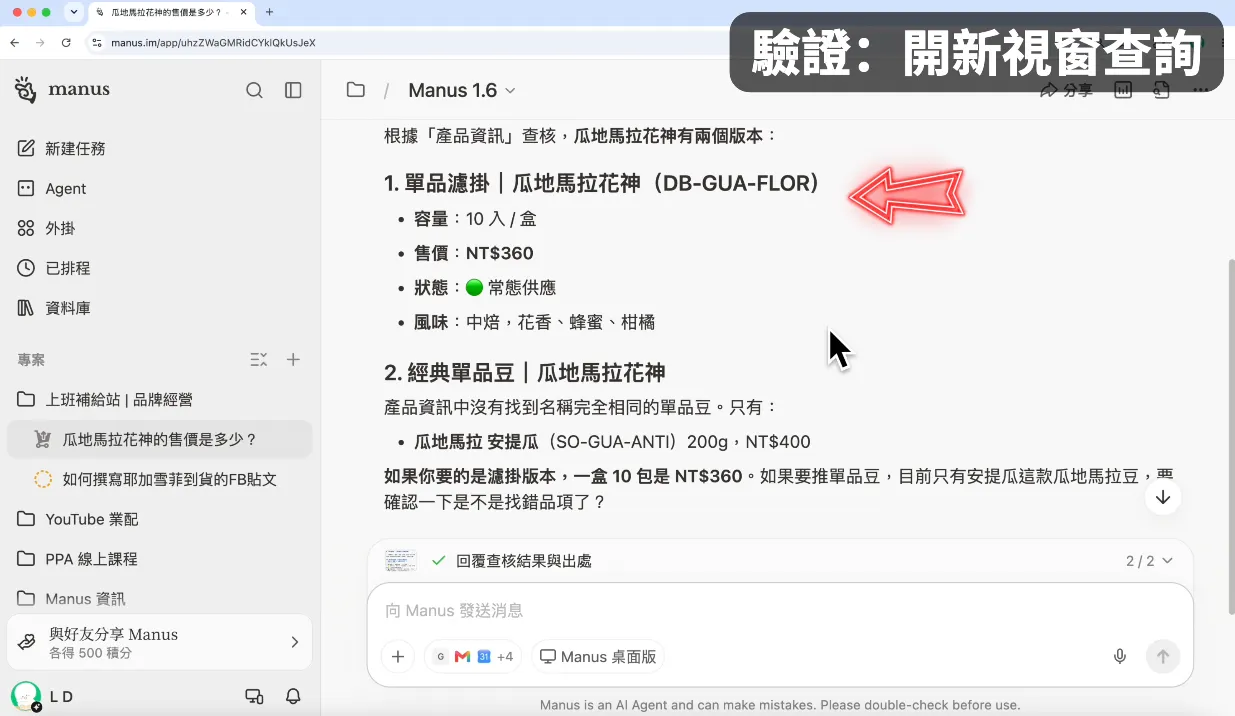Open the Manus 資訊 project folder
The image size is (1235, 716).
coord(160,599)
